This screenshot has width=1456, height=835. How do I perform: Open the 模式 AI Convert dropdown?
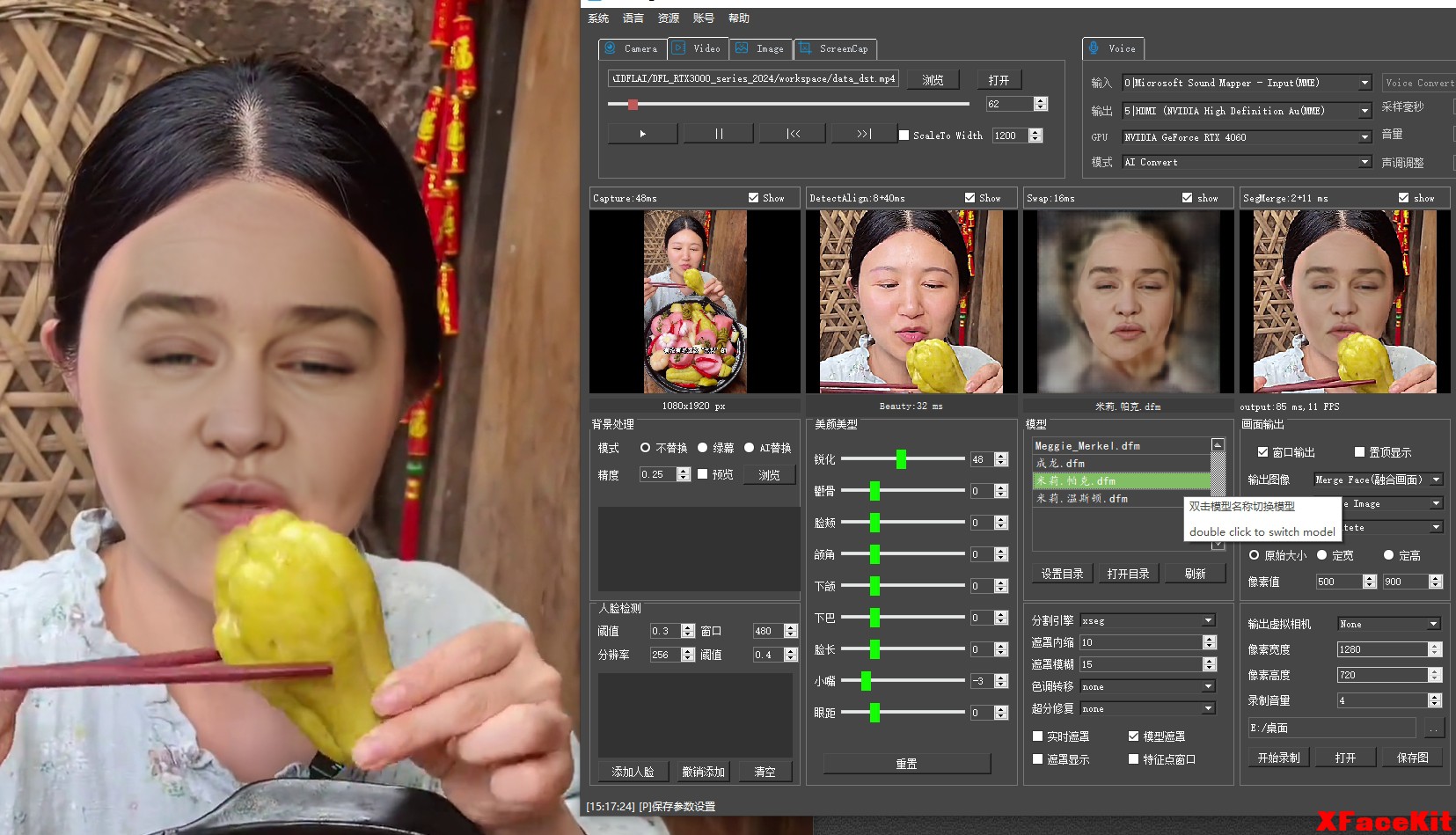(1247, 162)
